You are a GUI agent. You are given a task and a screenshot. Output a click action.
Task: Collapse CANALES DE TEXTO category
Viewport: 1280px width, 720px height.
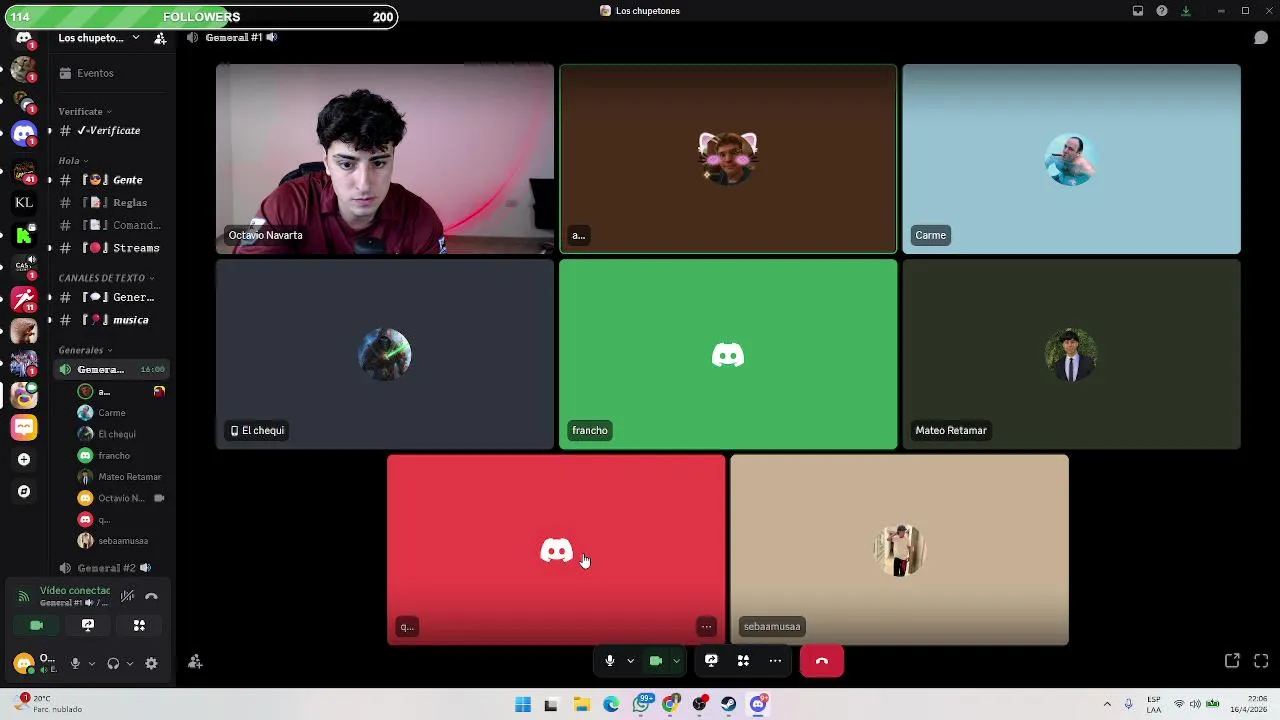(107, 278)
